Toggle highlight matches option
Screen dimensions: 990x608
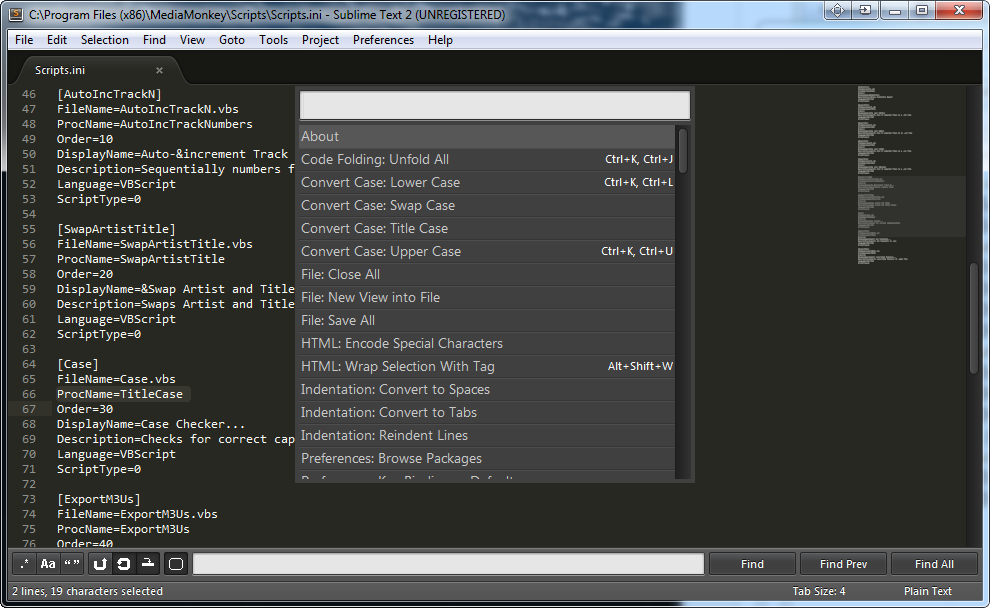[x=176, y=564]
